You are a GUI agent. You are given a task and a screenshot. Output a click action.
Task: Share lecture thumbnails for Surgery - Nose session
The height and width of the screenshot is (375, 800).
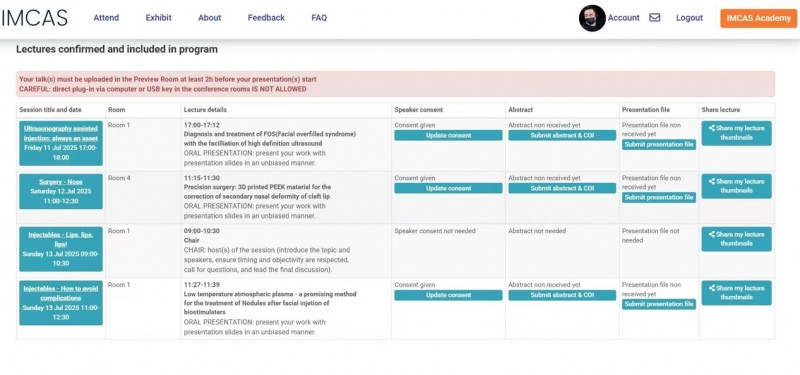736,186
